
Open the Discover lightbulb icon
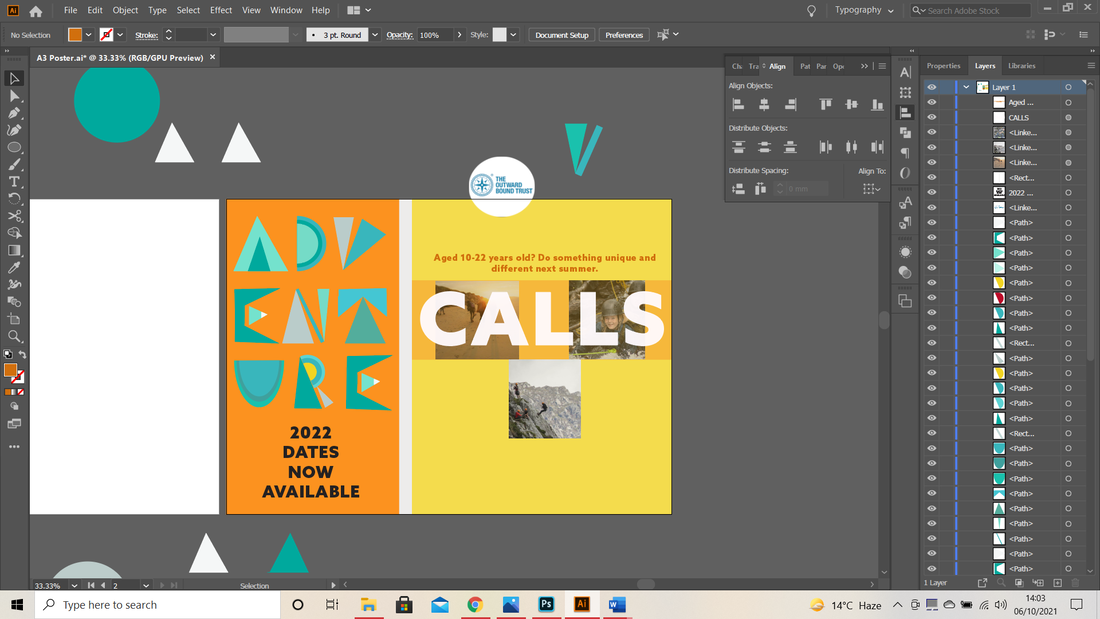[811, 11]
